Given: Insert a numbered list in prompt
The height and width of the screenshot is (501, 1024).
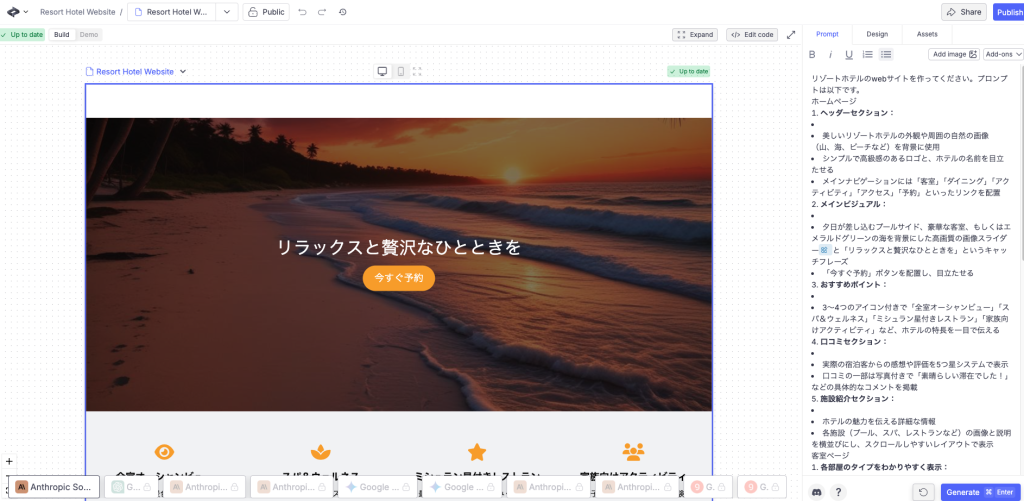Looking at the screenshot, I should click(x=867, y=54).
